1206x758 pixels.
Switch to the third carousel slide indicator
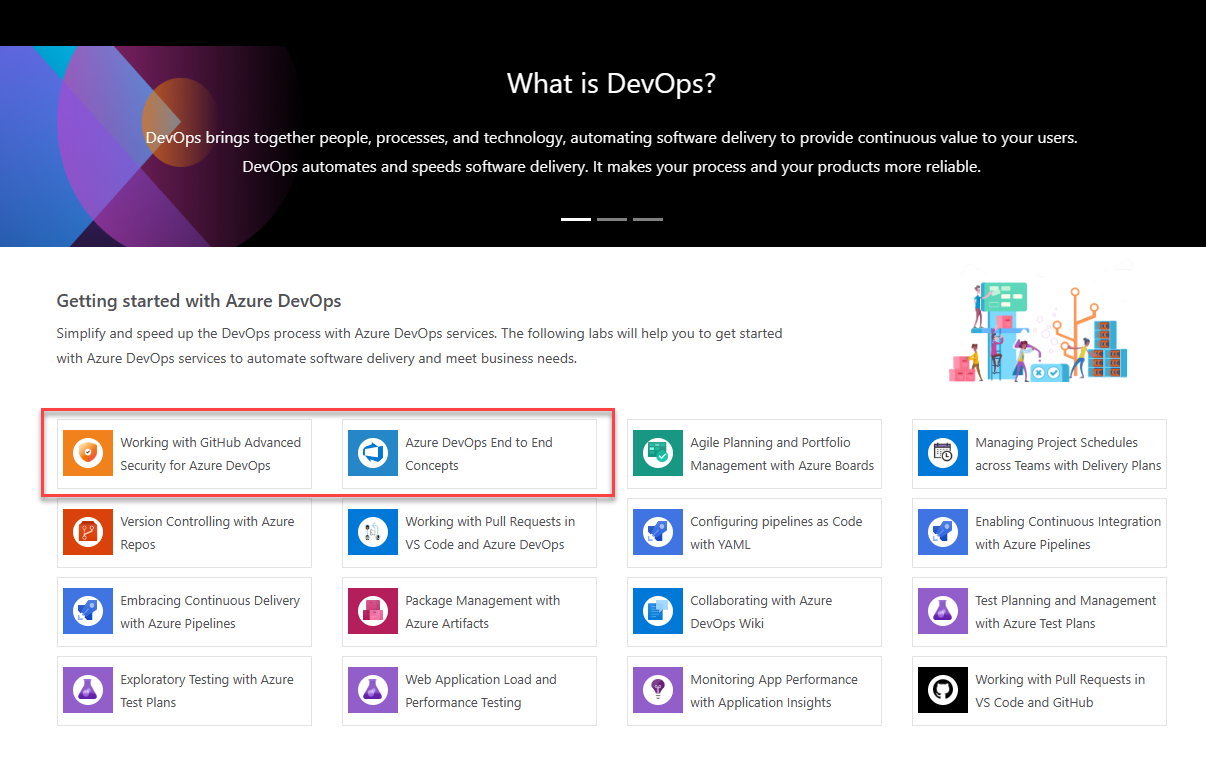coord(648,218)
